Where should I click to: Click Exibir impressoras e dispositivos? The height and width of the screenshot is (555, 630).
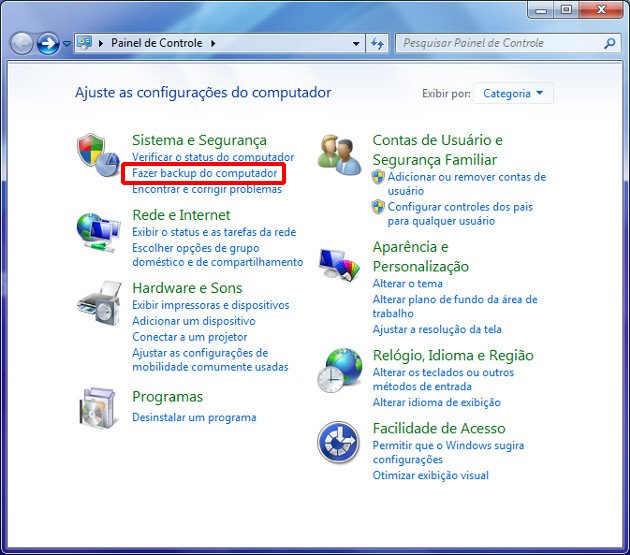coord(211,305)
